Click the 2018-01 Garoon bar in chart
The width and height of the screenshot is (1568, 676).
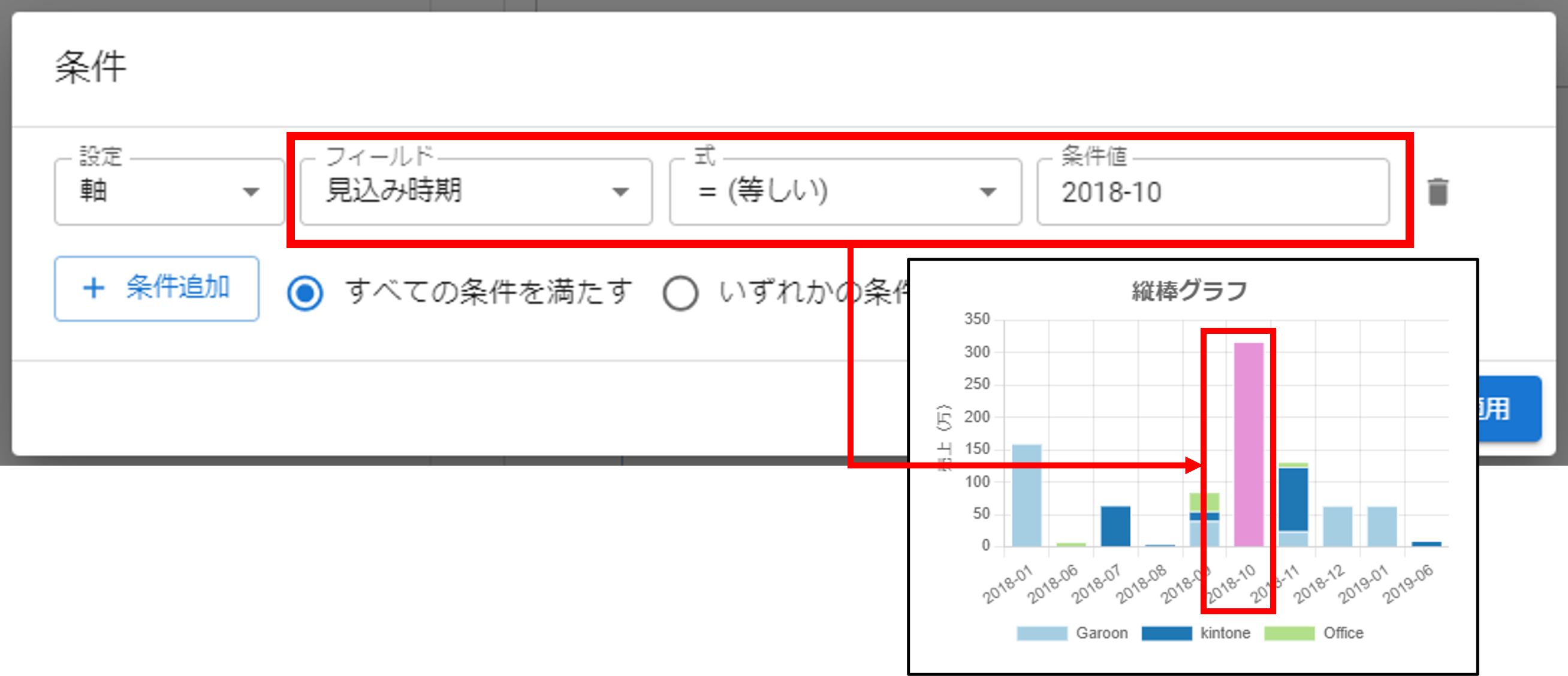pos(1026,495)
